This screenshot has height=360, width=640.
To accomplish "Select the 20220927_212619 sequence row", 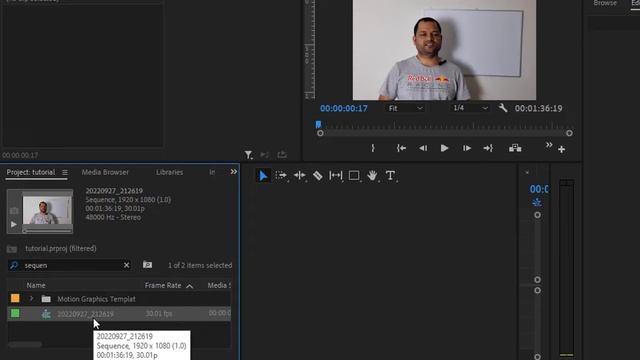I will (x=119, y=313).
